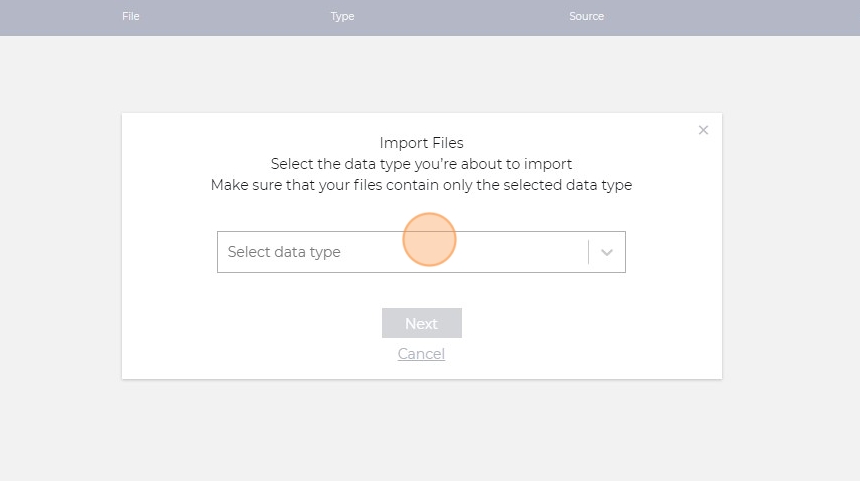The width and height of the screenshot is (860, 481).
Task: Click the Source column header
Action: pos(586,16)
